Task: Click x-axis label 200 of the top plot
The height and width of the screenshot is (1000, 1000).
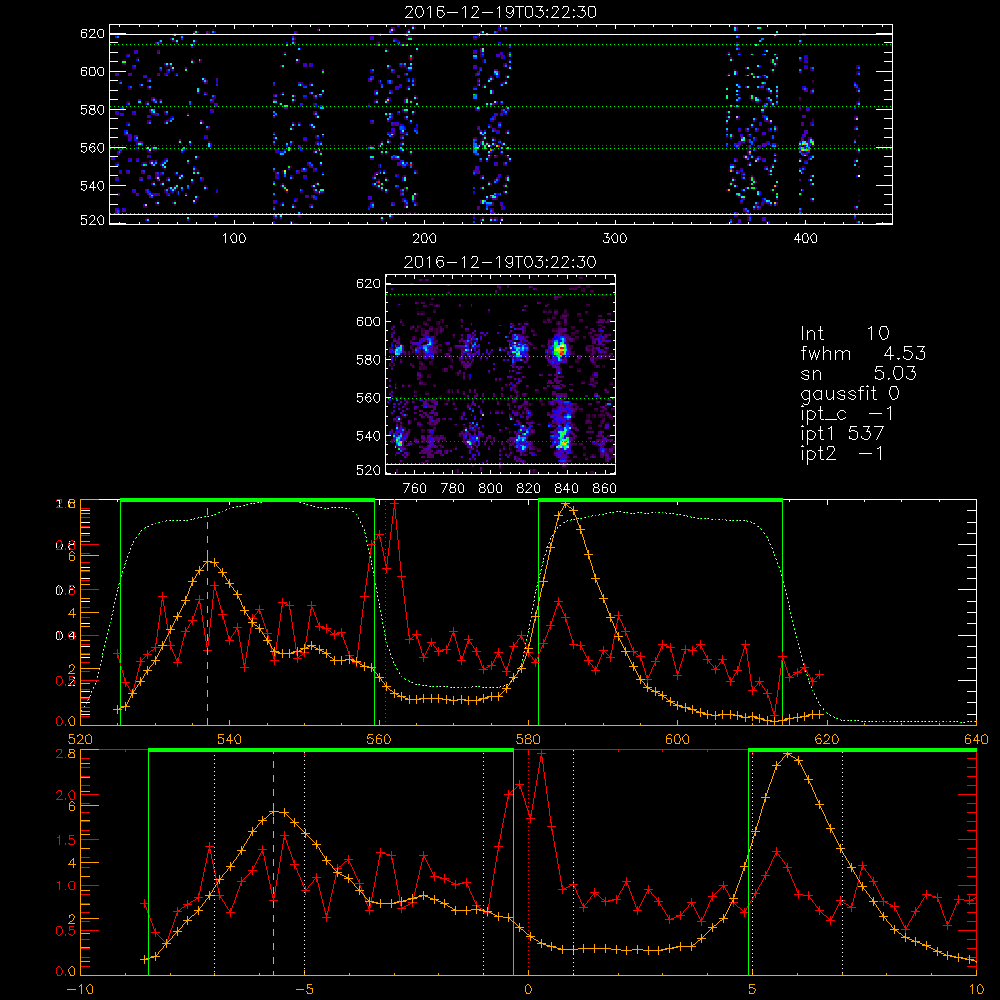Action: tap(424, 239)
